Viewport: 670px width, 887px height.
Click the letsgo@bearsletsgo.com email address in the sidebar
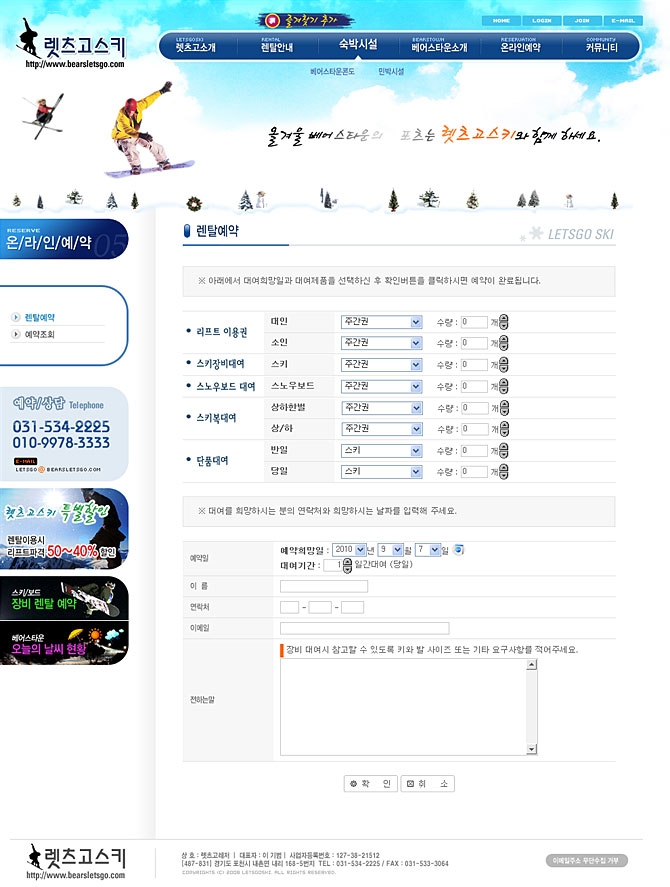(58, 469)
